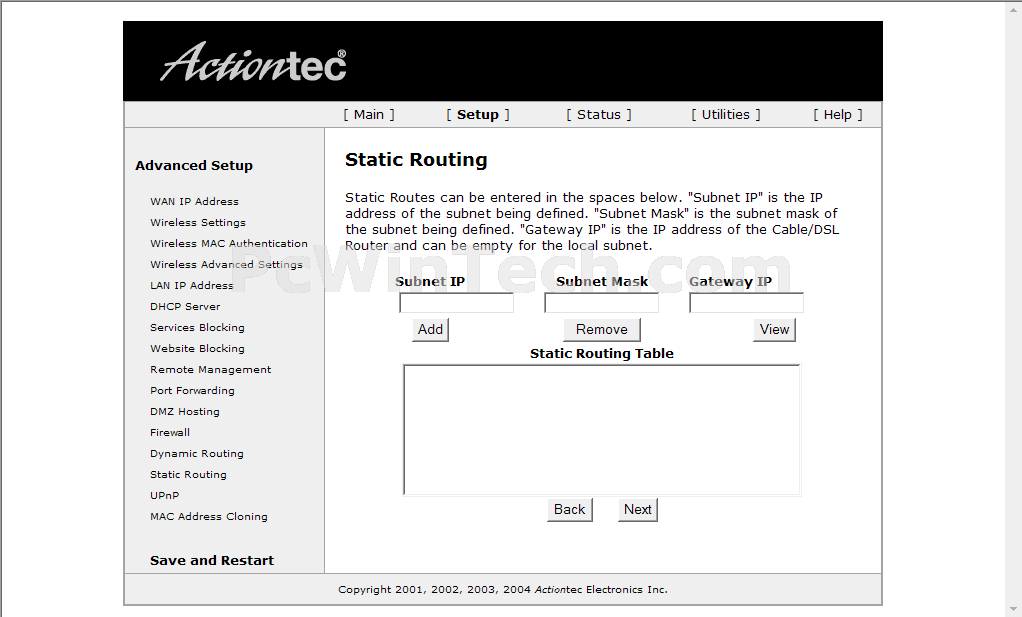The width and height of the screenshot is (1022, 617).
Task: Focus the Gateway IP field
Action: tap(746, 303)
